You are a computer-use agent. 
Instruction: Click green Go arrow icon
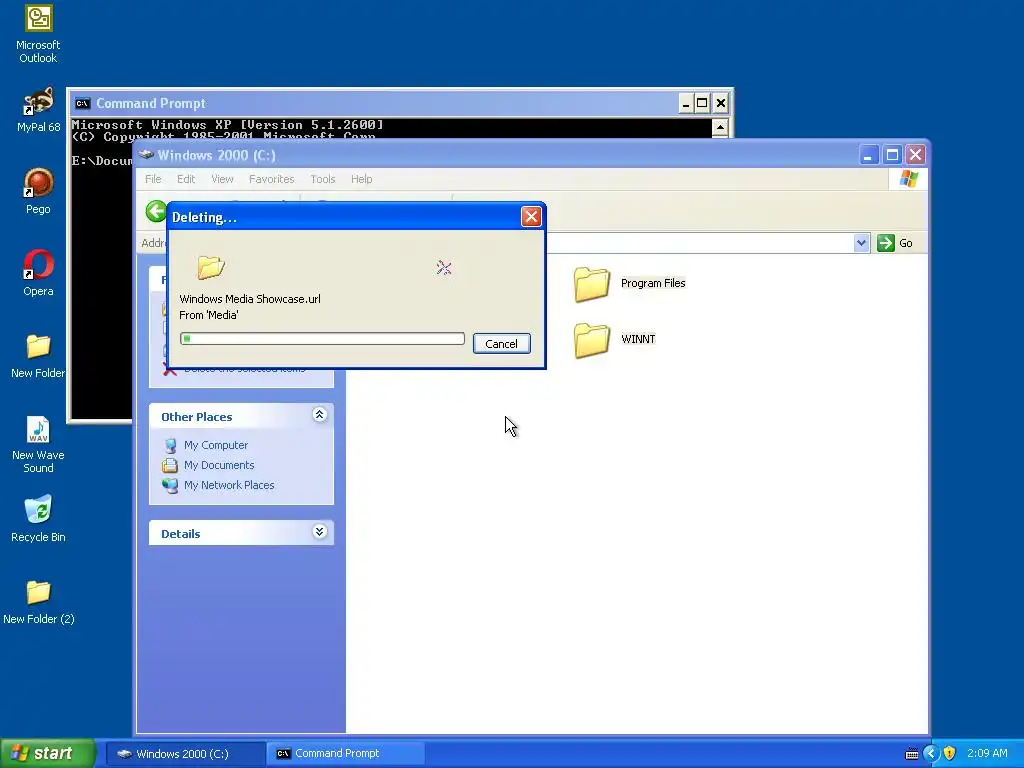tap(886, 243)
